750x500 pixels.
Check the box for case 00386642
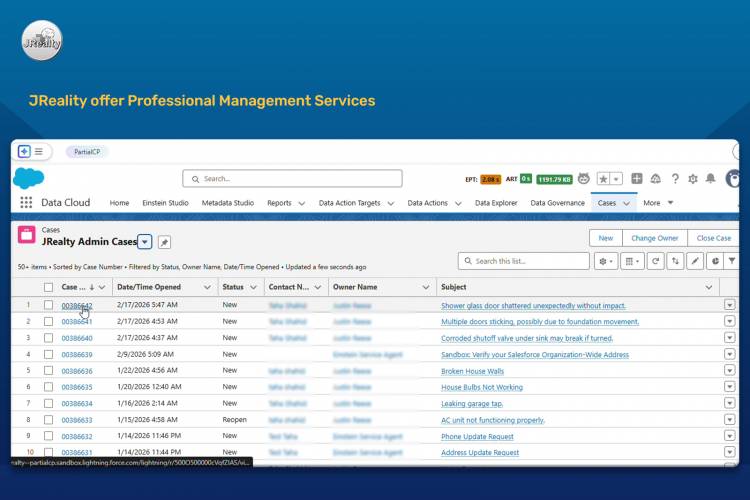pos(48,305)
